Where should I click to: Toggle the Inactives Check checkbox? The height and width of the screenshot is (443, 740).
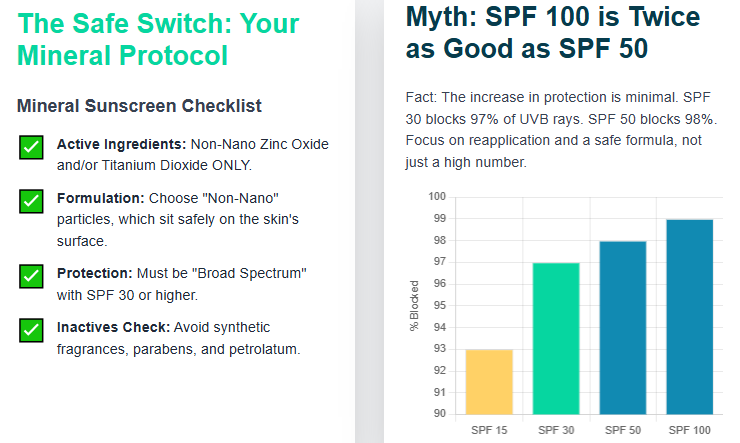pos(31,329)
